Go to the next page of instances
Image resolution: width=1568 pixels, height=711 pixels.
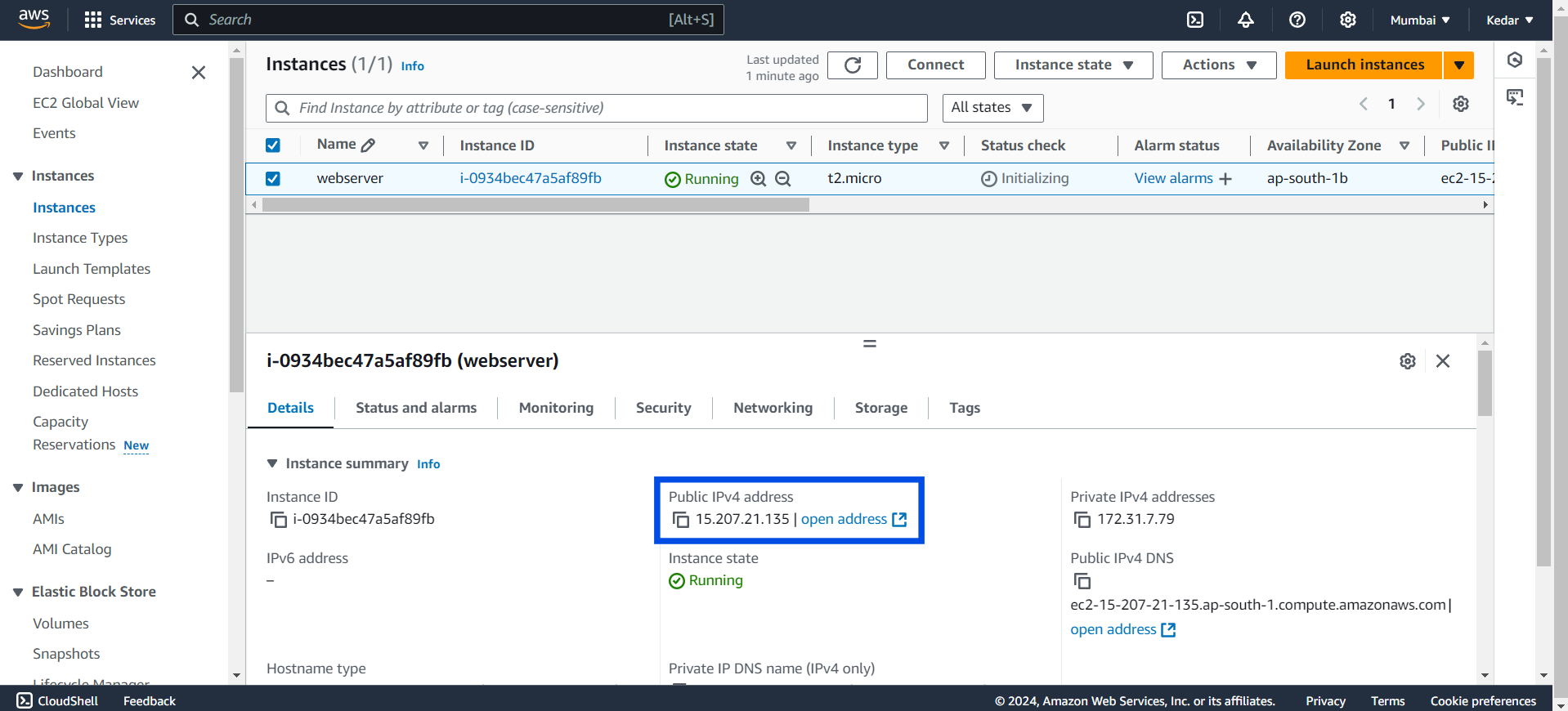pyautogui.click(x=1421, y=104)
